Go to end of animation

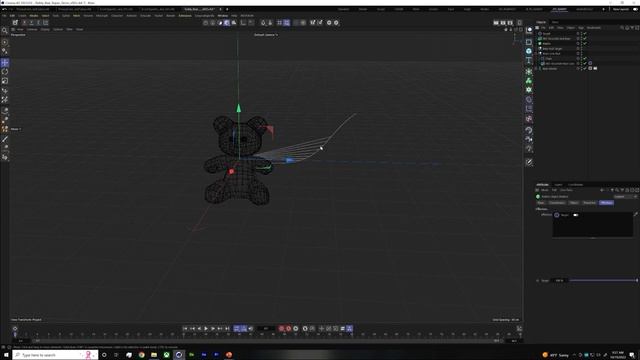[227, 329]
